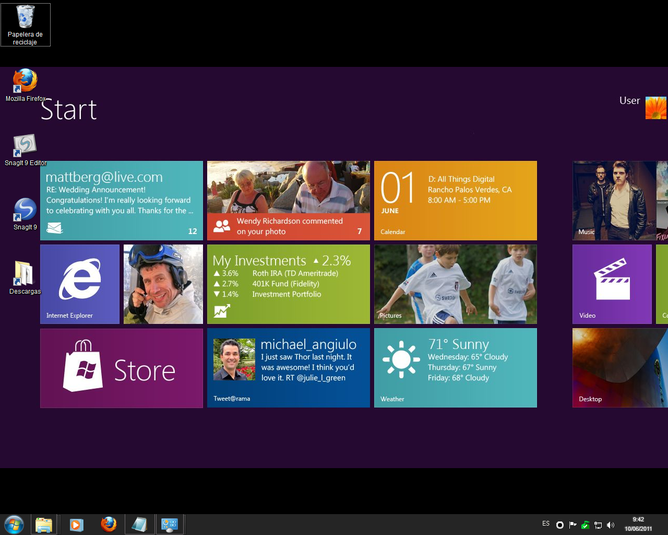Click the michael_angiulo profile photo
This screenshot has width=668, height=535.
tap(234, 360)
